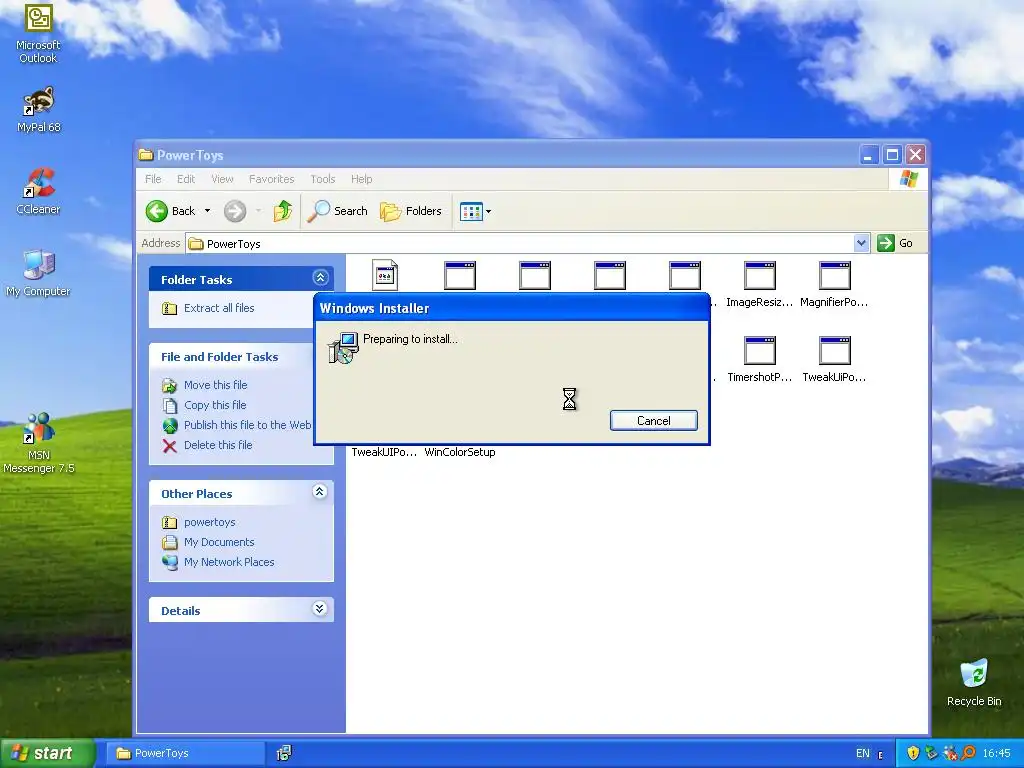Open the Search pane
The image size is (1024, 768).
click(x=338, y=211)
